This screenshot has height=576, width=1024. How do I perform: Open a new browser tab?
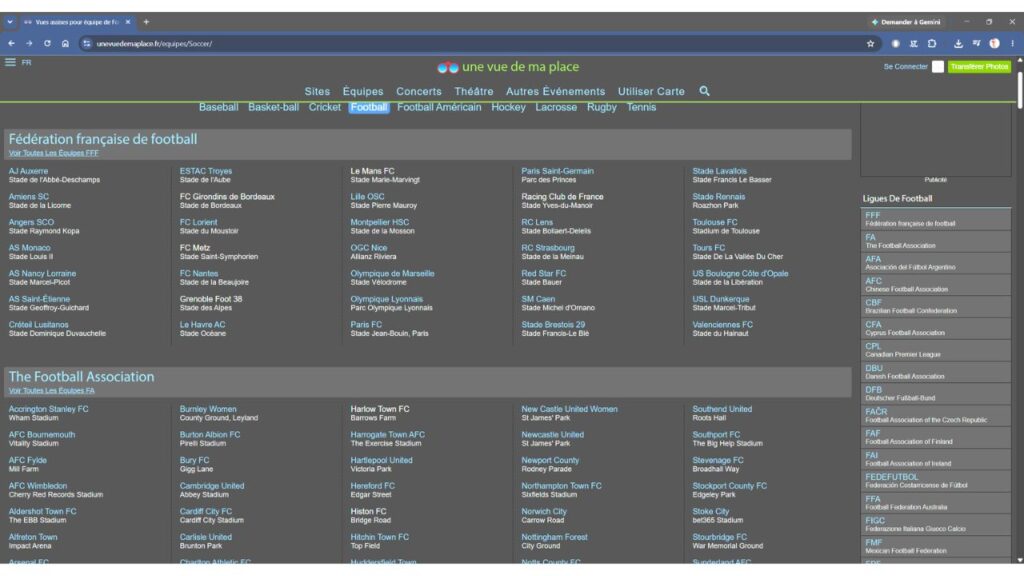tap(146, 22)
